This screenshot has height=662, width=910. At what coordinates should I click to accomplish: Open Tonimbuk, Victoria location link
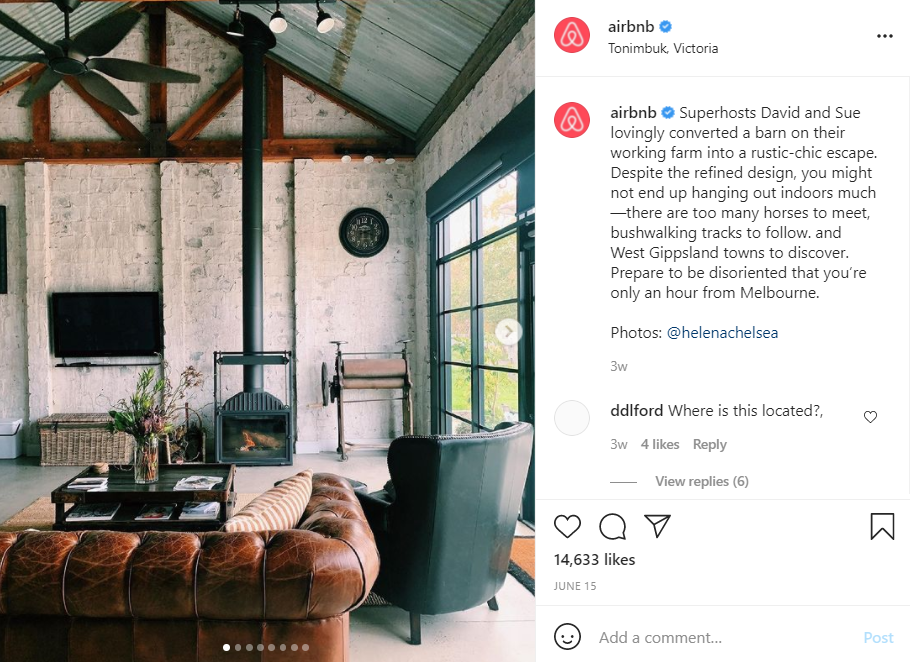click(x=663, y=48)
